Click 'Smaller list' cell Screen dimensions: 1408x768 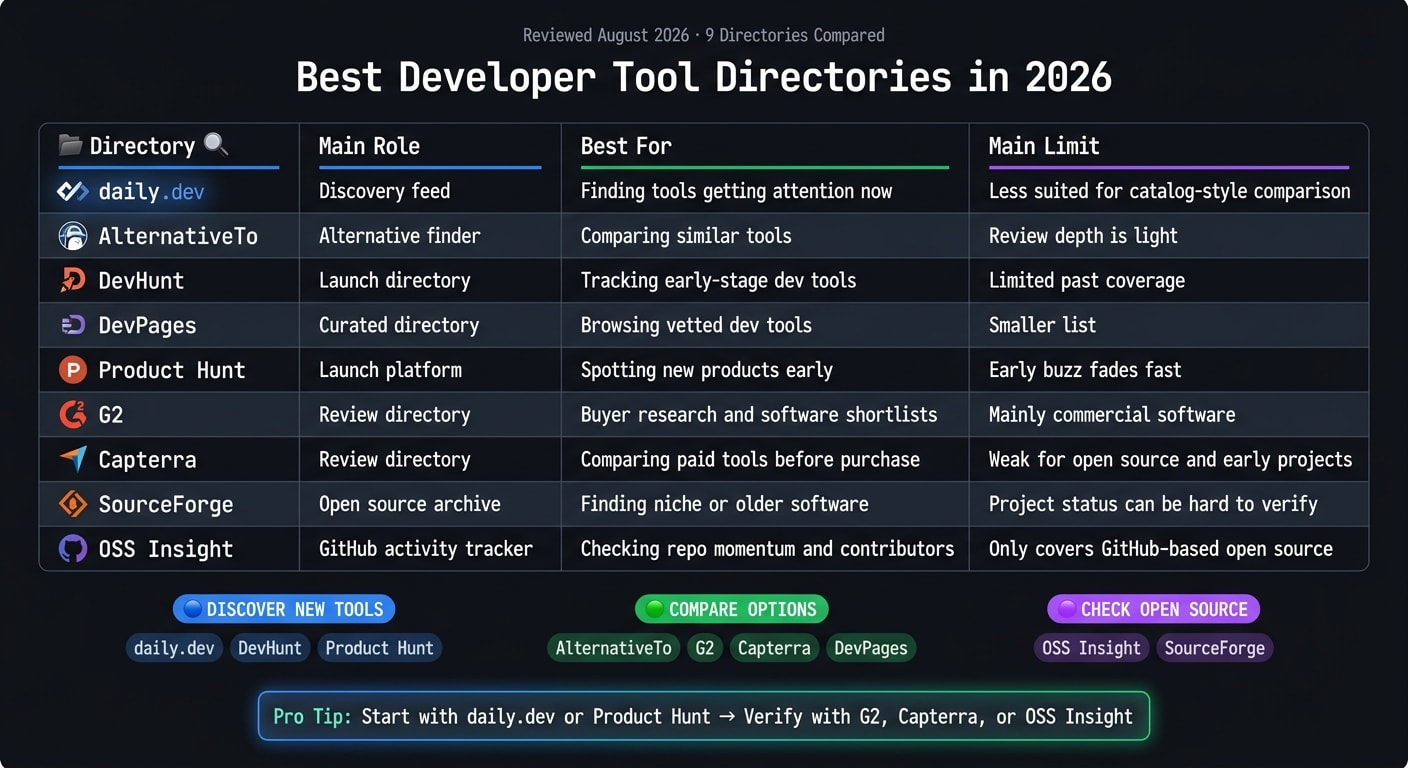point(1042,325)
